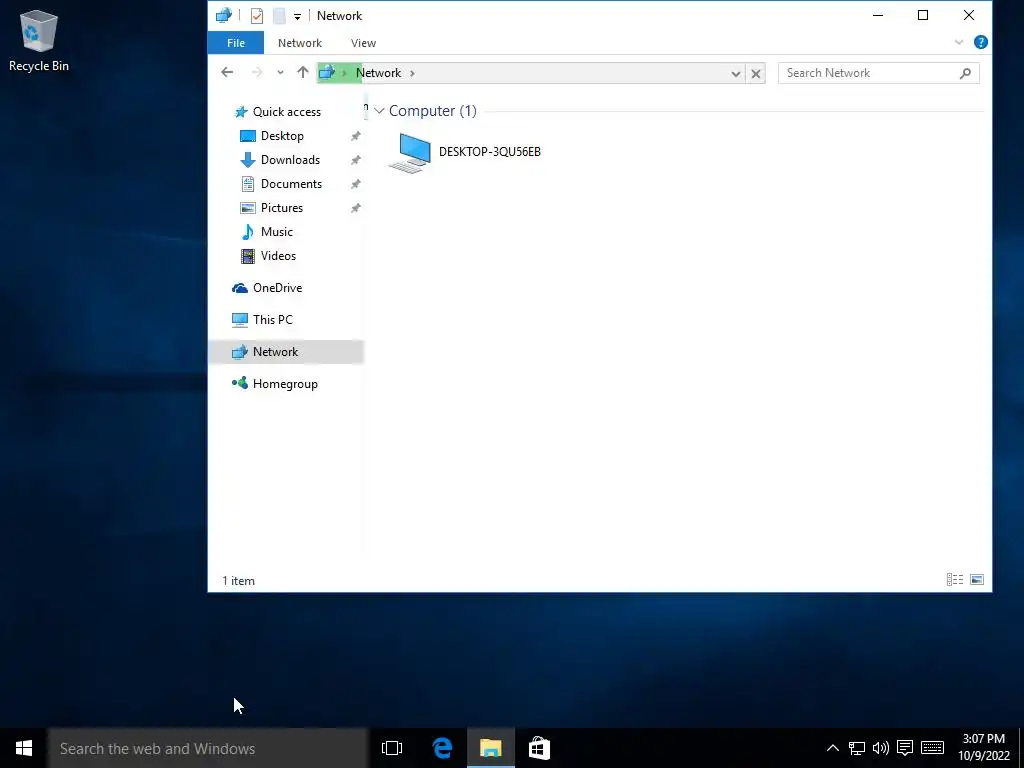Open the recent locations dropdown

[x=280, y=72]
